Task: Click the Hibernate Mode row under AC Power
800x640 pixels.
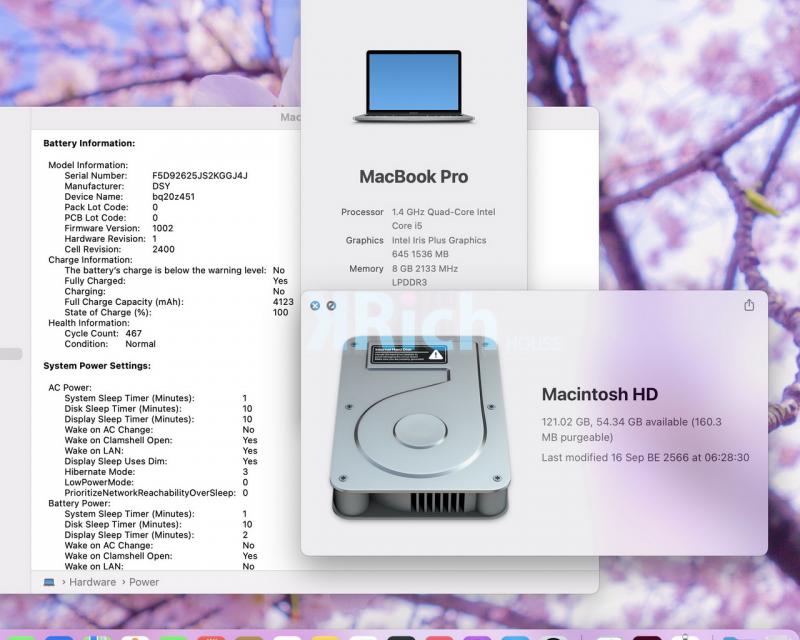Action: pos(100,472)
